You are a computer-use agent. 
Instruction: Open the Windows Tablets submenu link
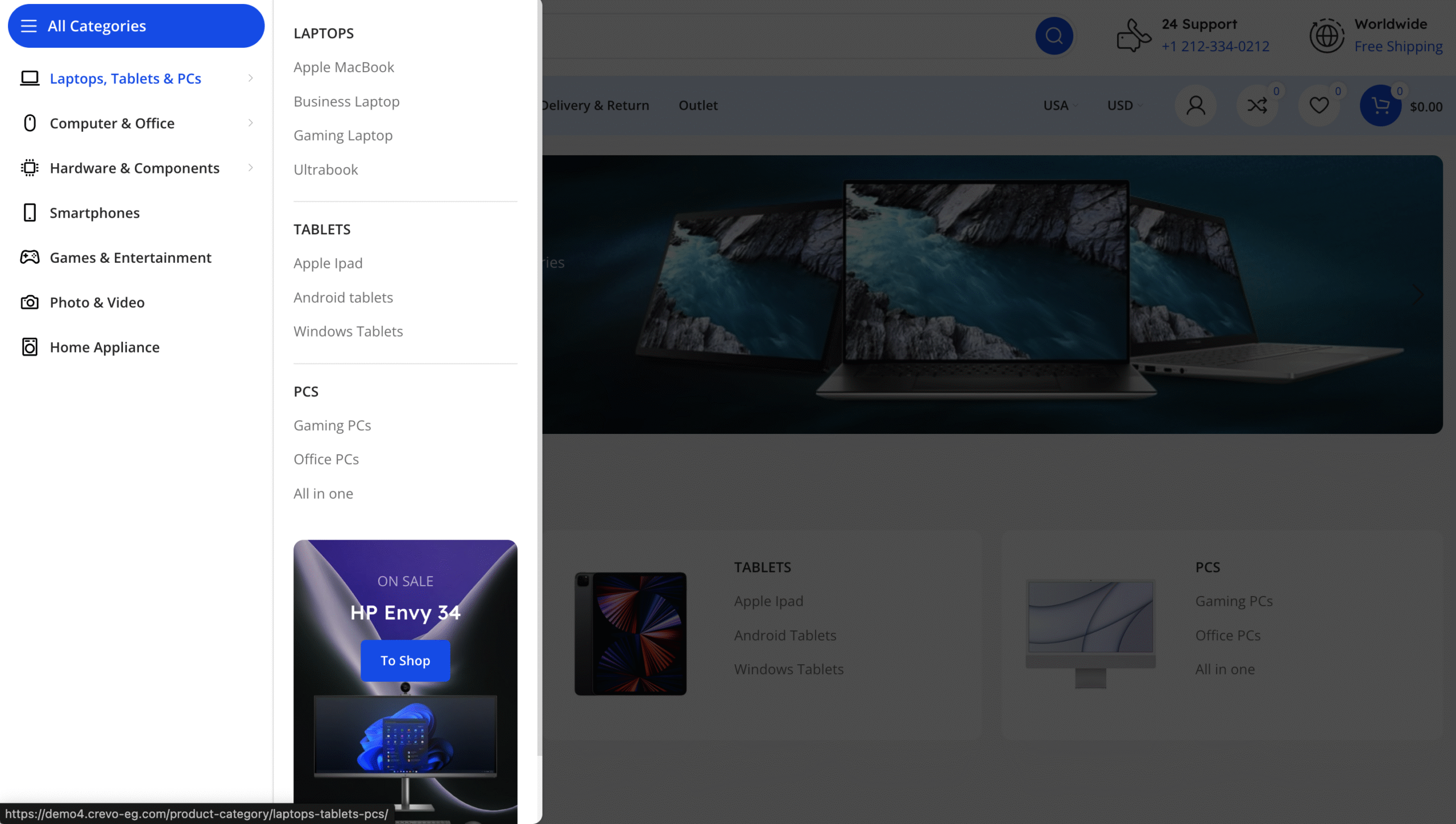tap(348, 331)
